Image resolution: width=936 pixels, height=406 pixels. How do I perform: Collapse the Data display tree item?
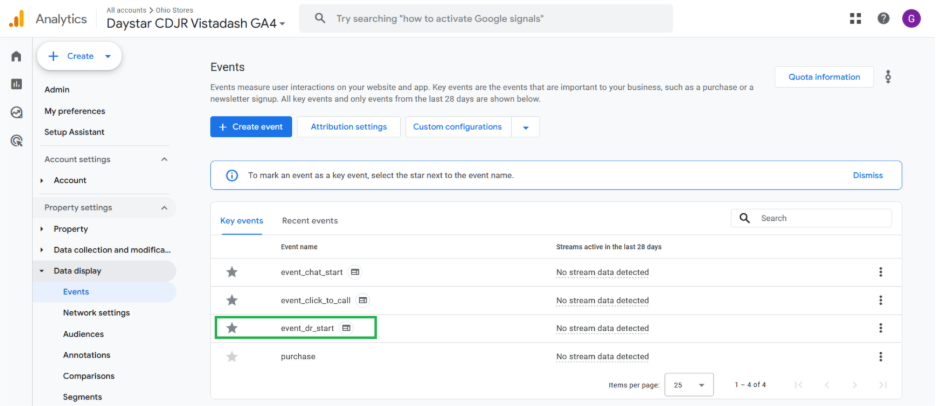coord(42,271)
